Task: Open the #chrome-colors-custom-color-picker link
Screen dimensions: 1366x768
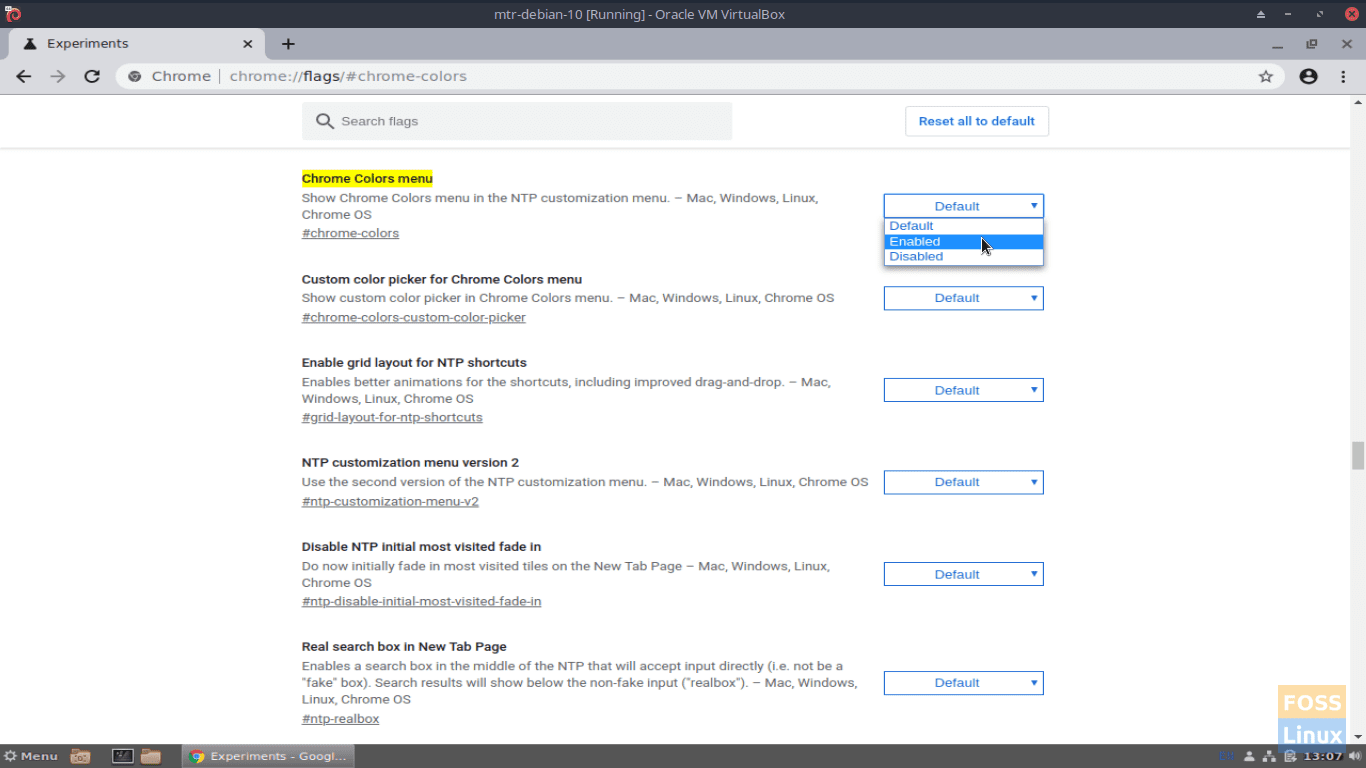Action: (x=414, y=317)
